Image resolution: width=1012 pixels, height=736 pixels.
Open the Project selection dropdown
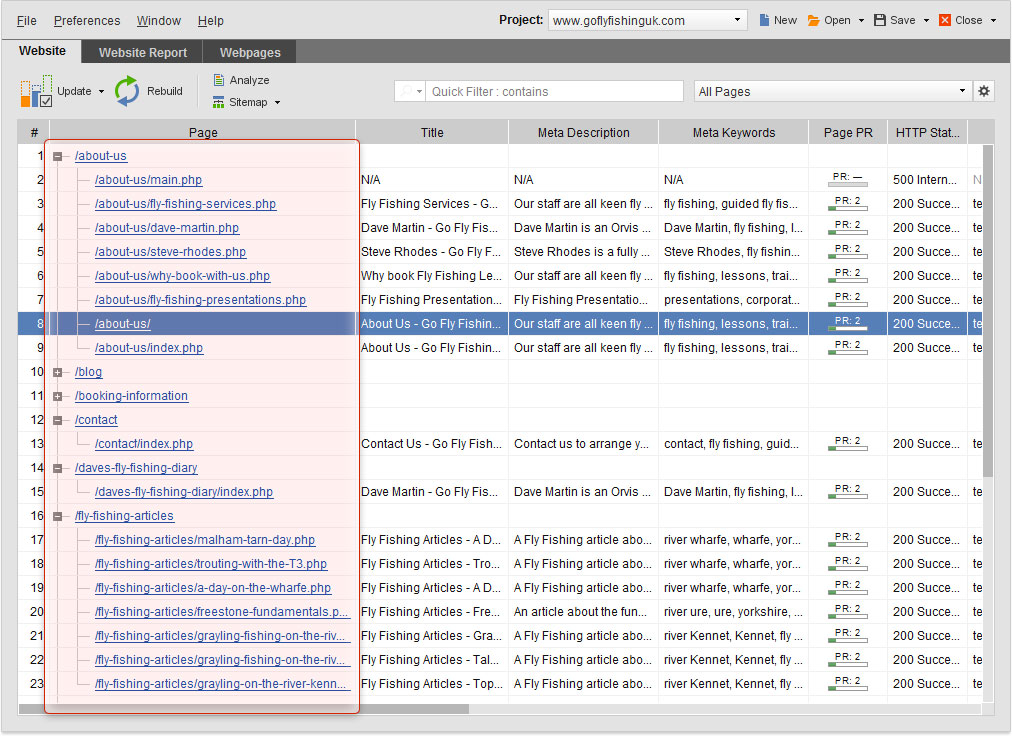pos(738,20)
